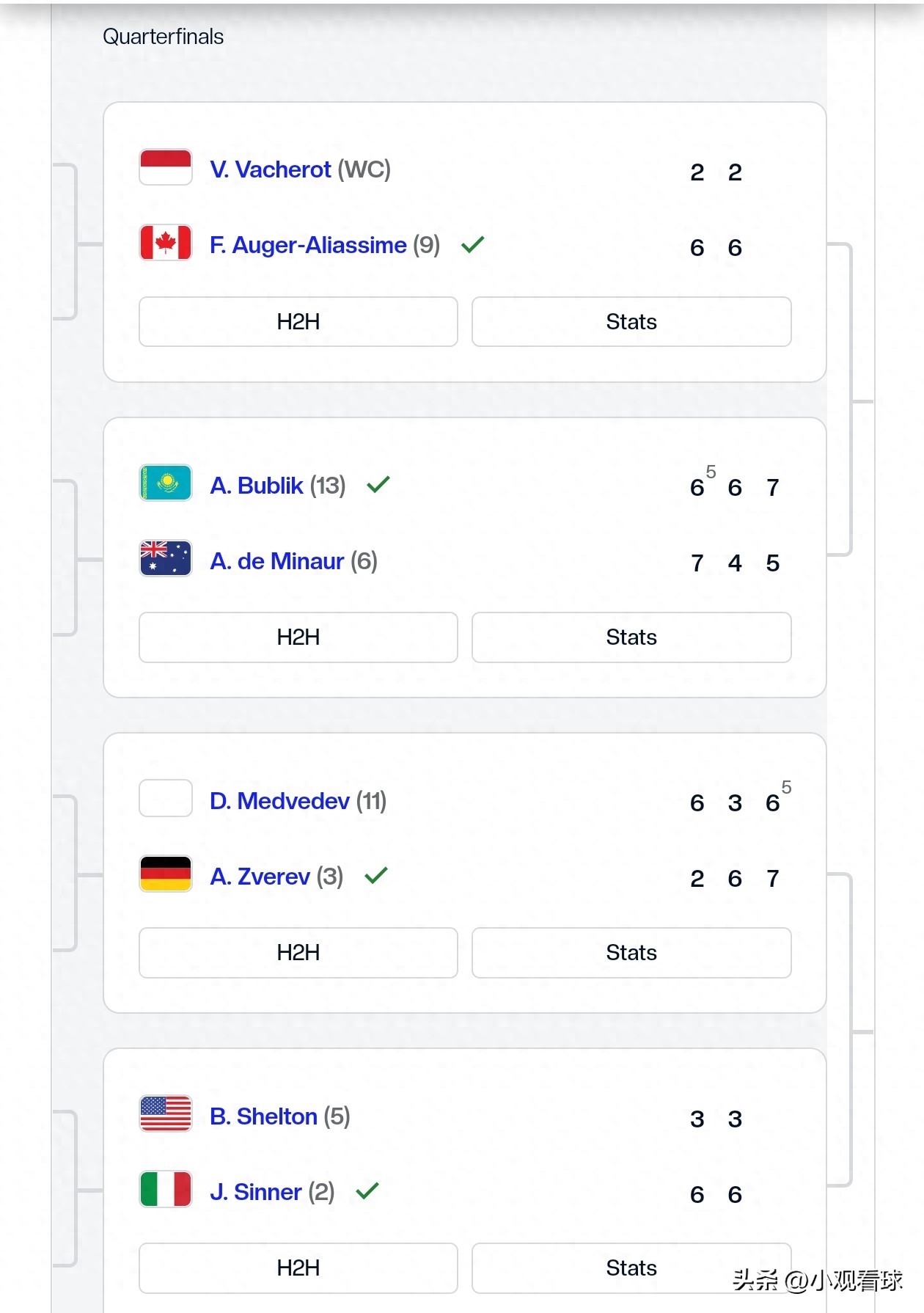Show H2H for Bublik vs de Minaur
924x1313 pixels.
[298, 637]
